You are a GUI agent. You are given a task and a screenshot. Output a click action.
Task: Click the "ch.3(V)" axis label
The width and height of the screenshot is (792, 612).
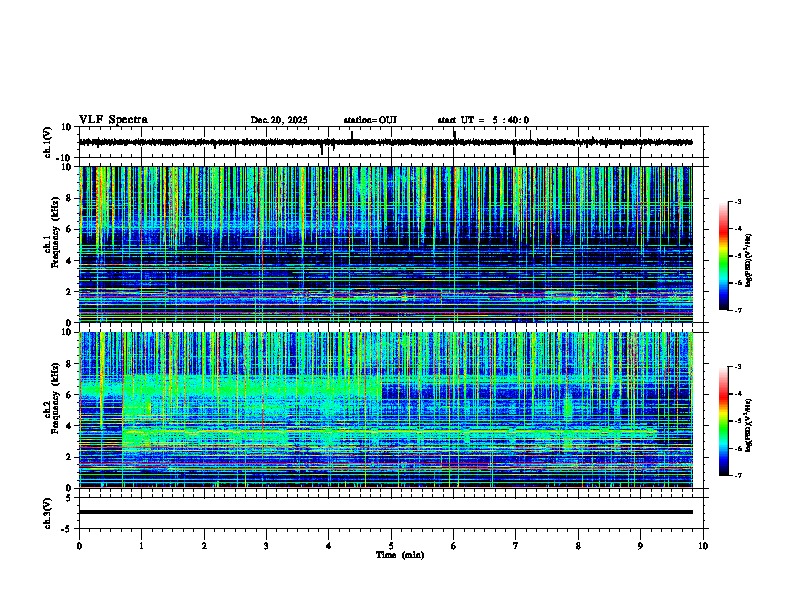[x=47, y=513]
